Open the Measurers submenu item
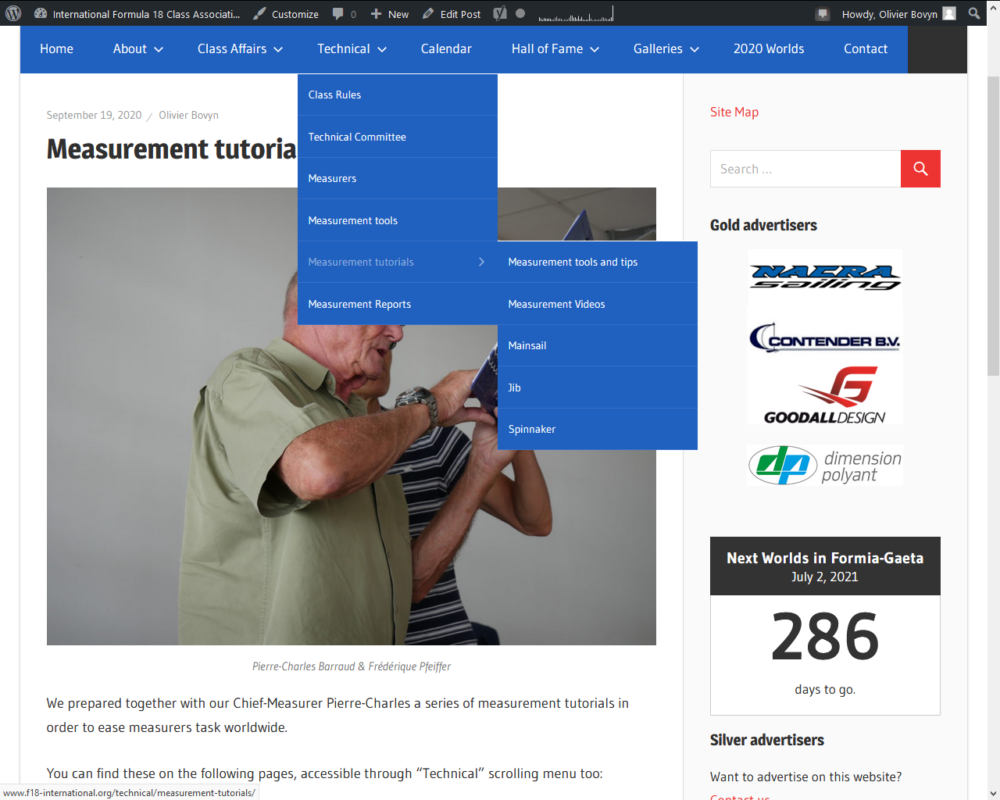The image size is (1000, 800). point(397,179)
